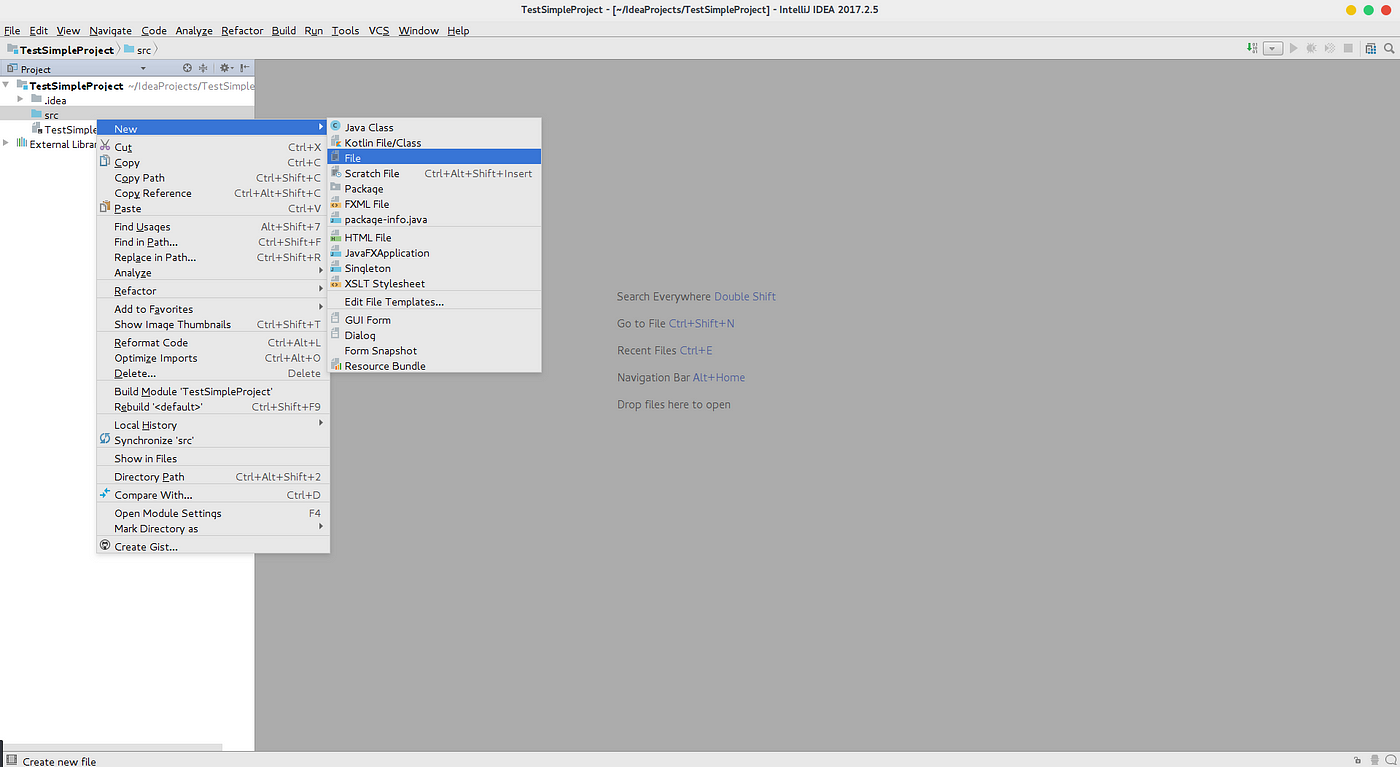This screenshot has width=1400, height=767.
Task: Click the scissors icon next to Cut
Action: coord(104,146)
